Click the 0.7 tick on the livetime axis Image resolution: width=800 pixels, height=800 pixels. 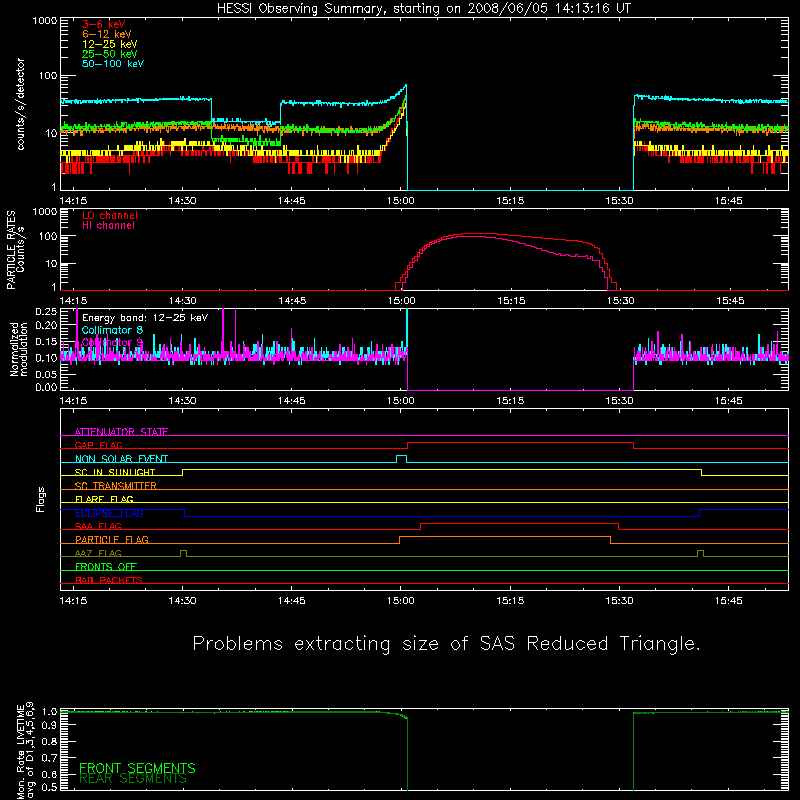[50, 758]
